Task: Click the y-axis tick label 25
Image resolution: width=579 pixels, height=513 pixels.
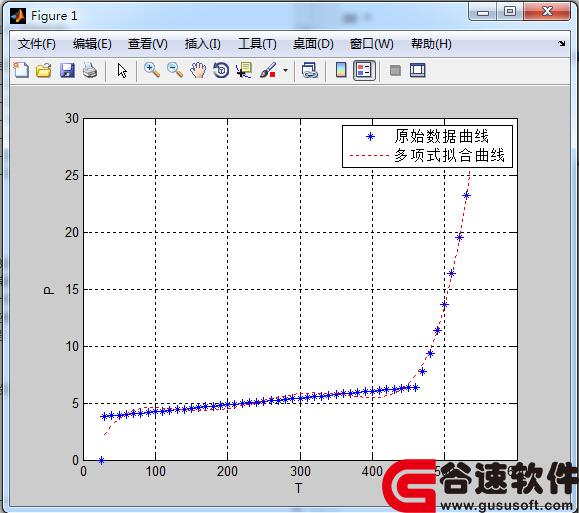Action: [x=72, y=175]
